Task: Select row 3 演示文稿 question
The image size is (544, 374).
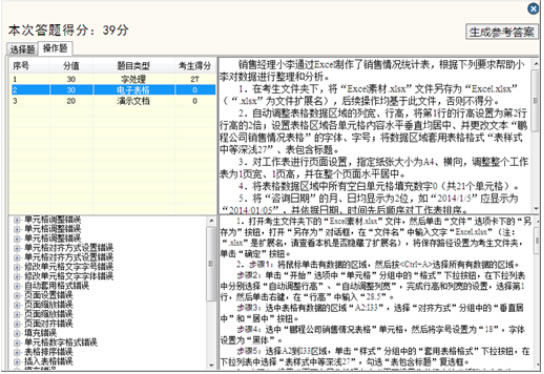Action: coord(113,101)
